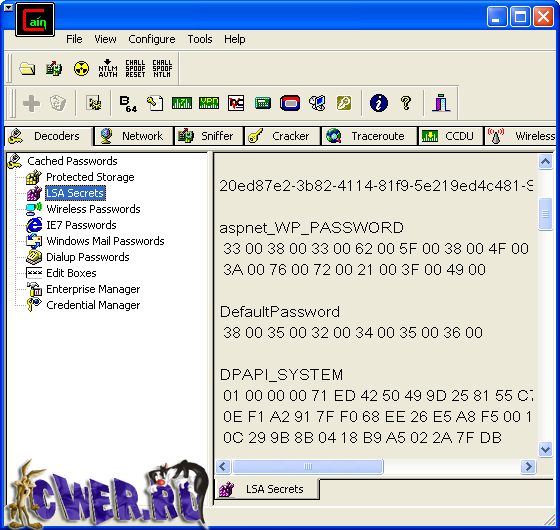The height and width of the screenshot is (530, 560).
Task: Open the VPN password decoder icon
Action: pyautogui.click(x=209, y=104)
